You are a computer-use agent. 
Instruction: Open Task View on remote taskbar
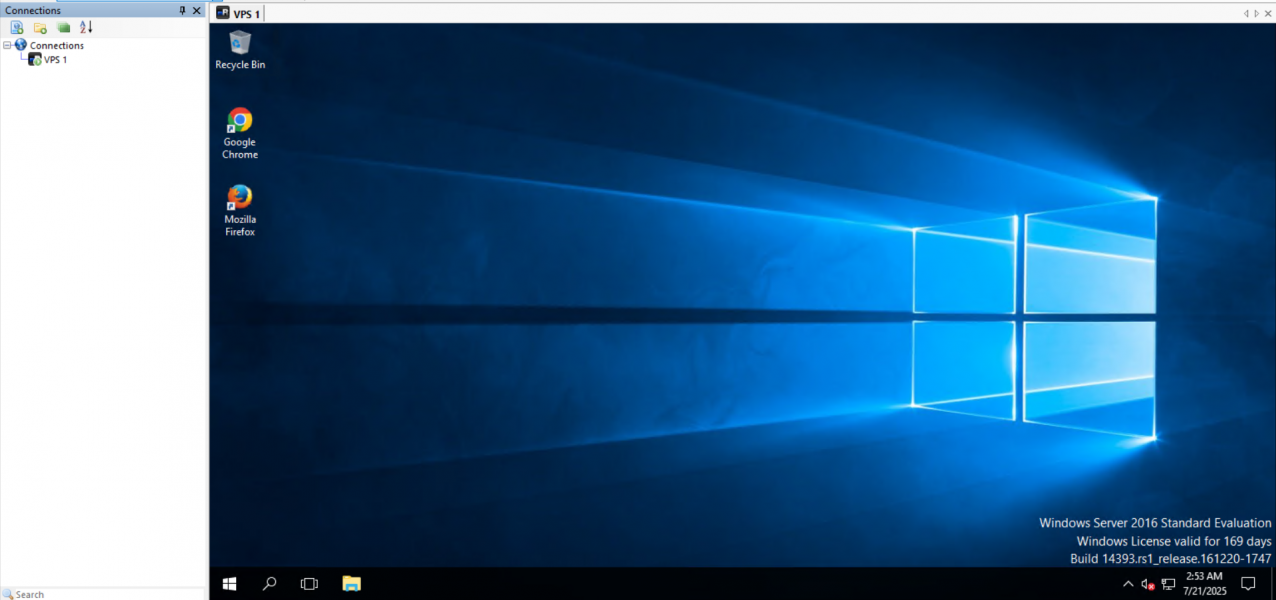309,583
